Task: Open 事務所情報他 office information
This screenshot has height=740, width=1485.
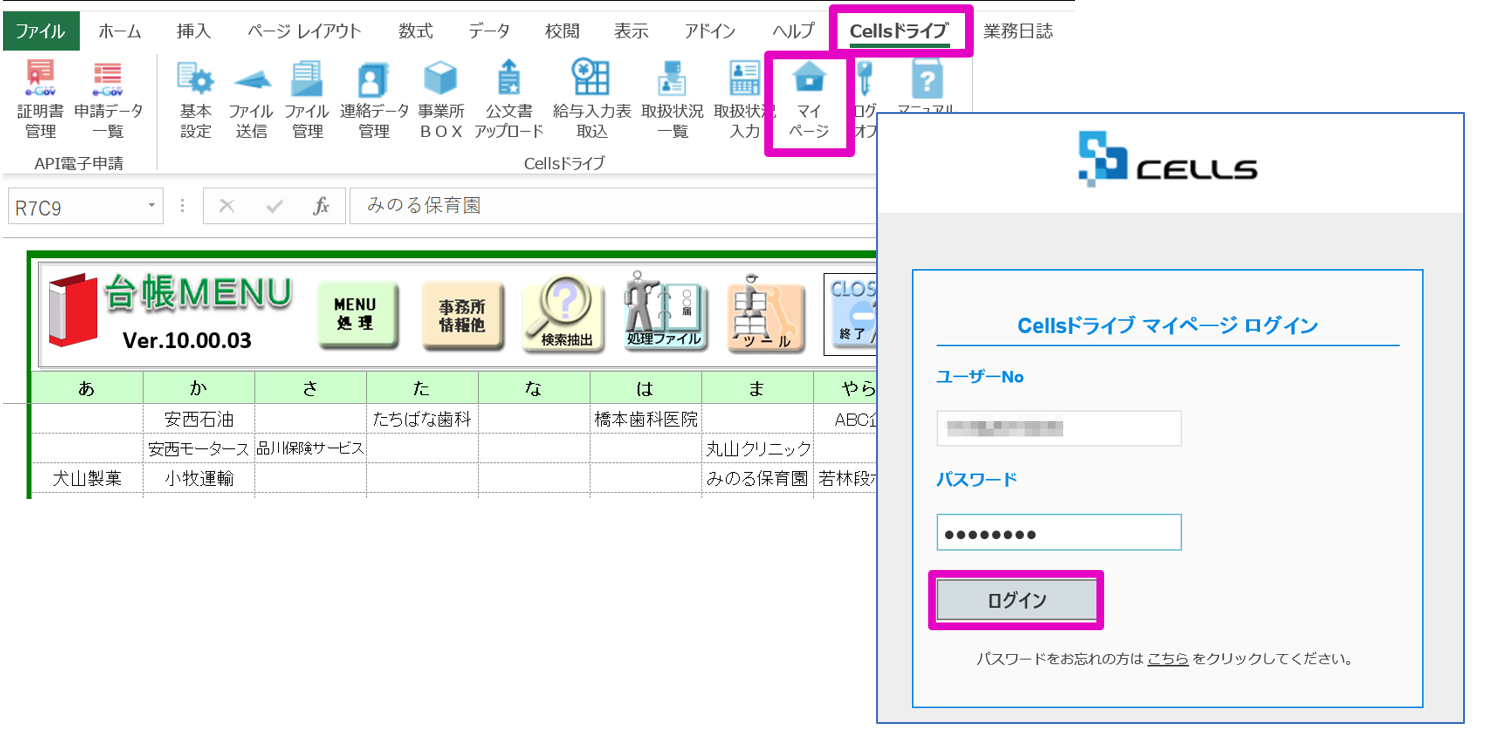Action: pyautogui.click(x=462, y=315)
